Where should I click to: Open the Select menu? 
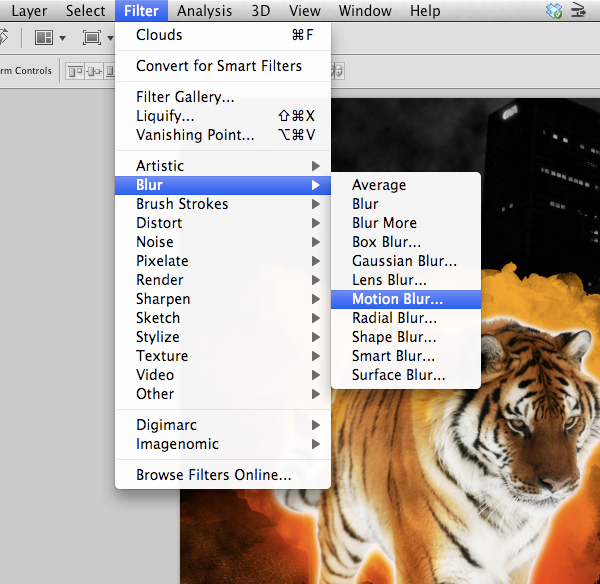click(85, 11)
